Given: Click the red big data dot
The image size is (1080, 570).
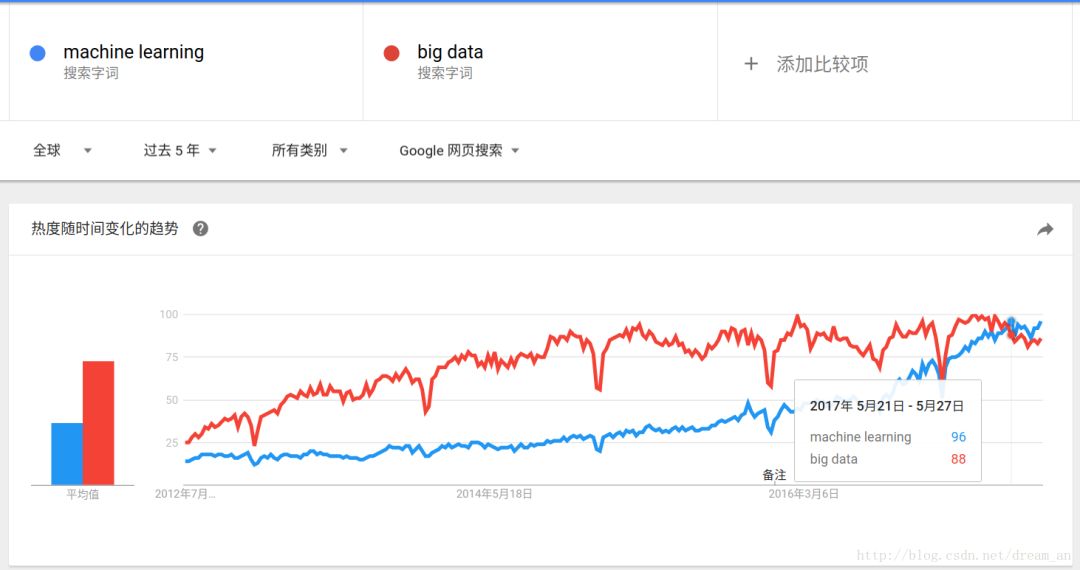Looking at the screenshot, I should click(x=392, y=53).
